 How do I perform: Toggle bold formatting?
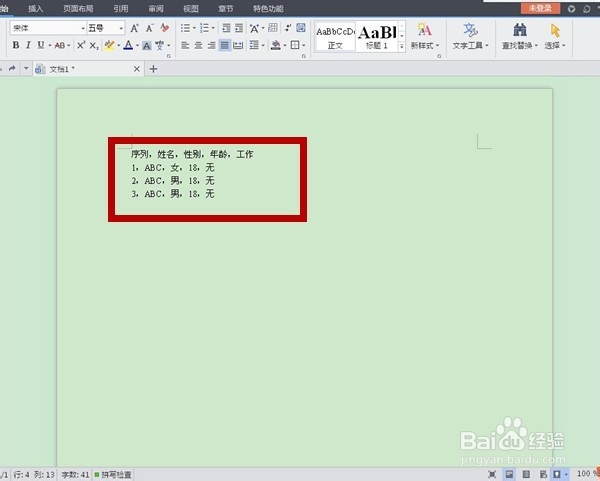point(16,45)
